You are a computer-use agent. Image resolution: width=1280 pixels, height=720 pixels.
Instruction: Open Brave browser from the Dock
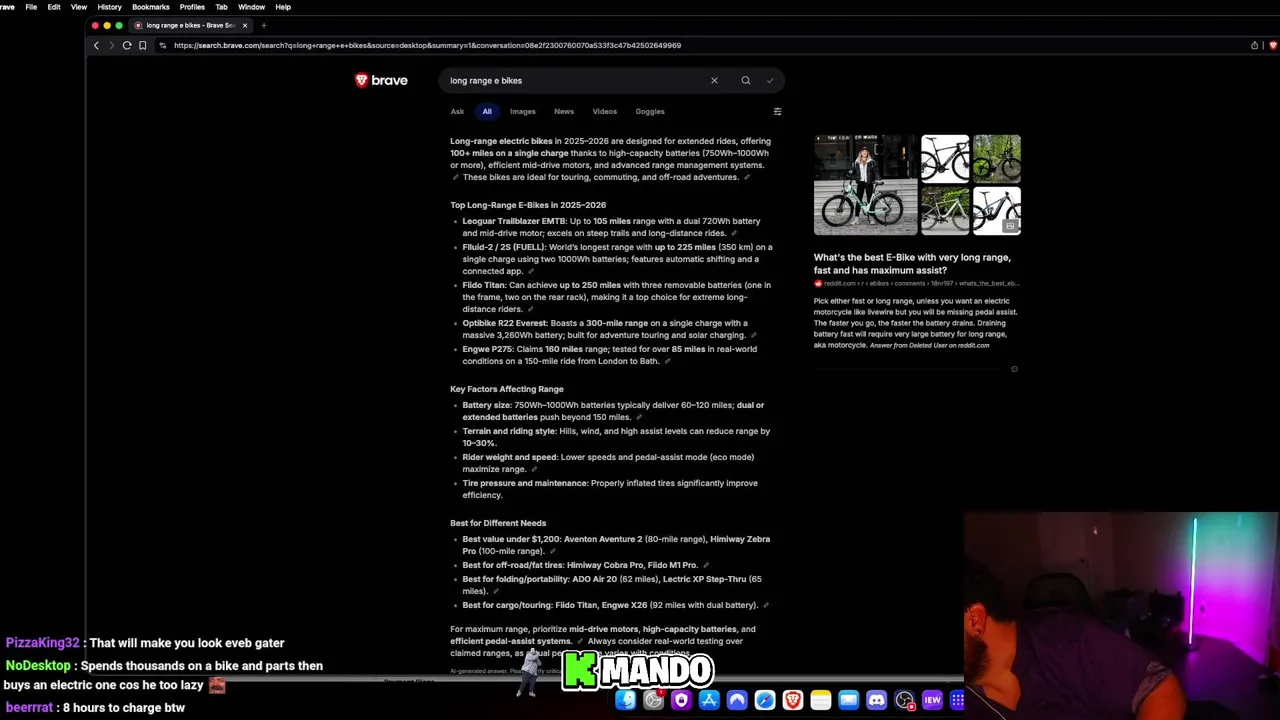(x=793, y=700)
